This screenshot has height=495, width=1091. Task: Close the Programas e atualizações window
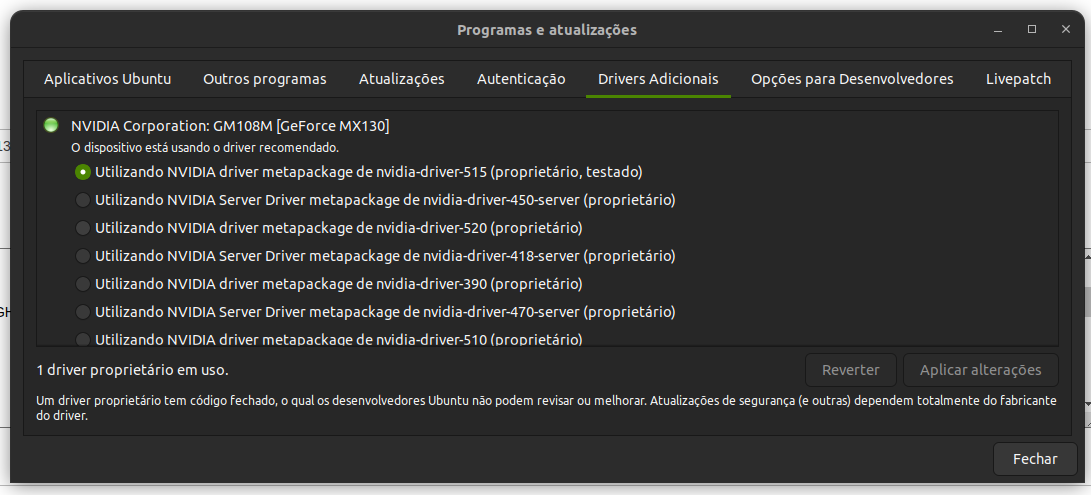pyautogui.click(x=1065, y=29)
